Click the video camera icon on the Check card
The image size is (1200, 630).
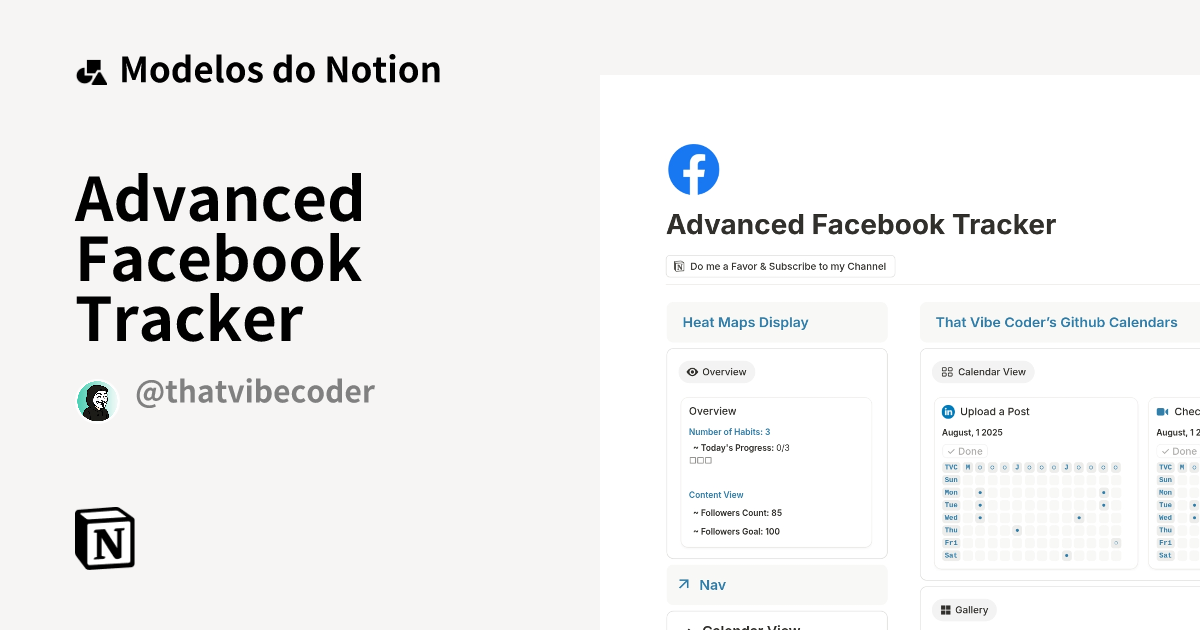click(x=1163, y=411)
